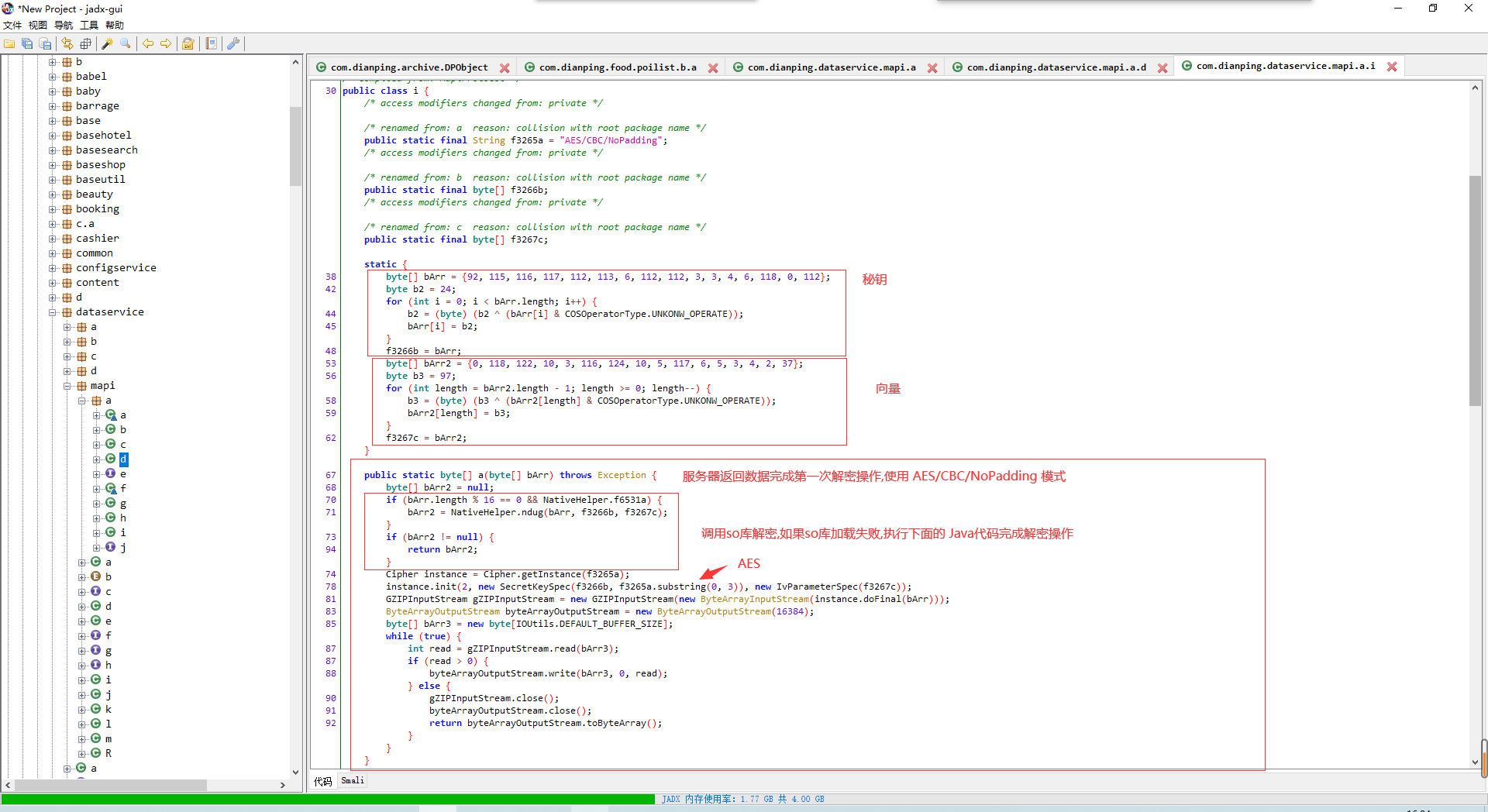Expand the barrage package node
1488x812 pixels.
53,106
